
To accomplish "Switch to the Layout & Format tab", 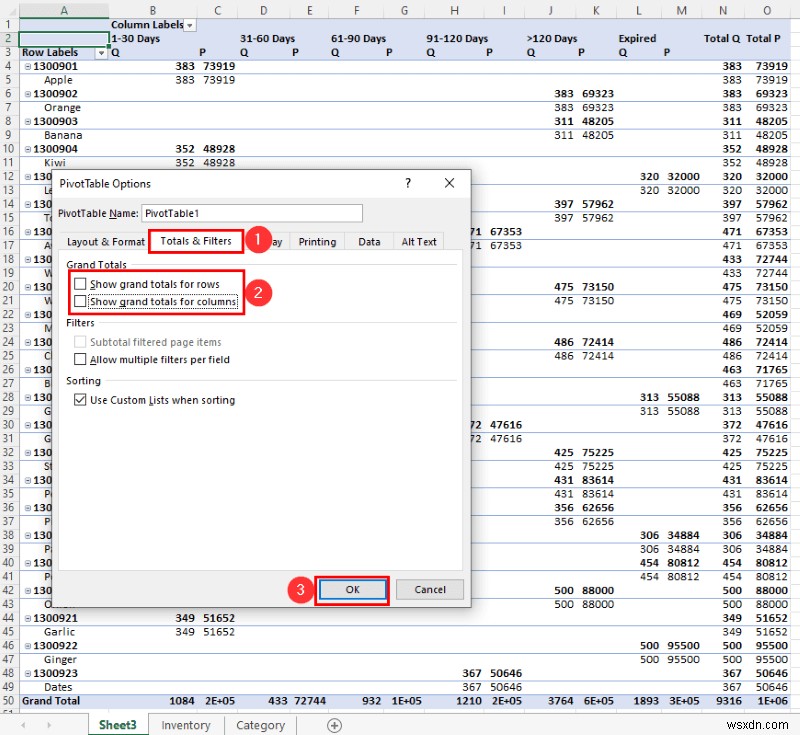I will pos(105,241).
